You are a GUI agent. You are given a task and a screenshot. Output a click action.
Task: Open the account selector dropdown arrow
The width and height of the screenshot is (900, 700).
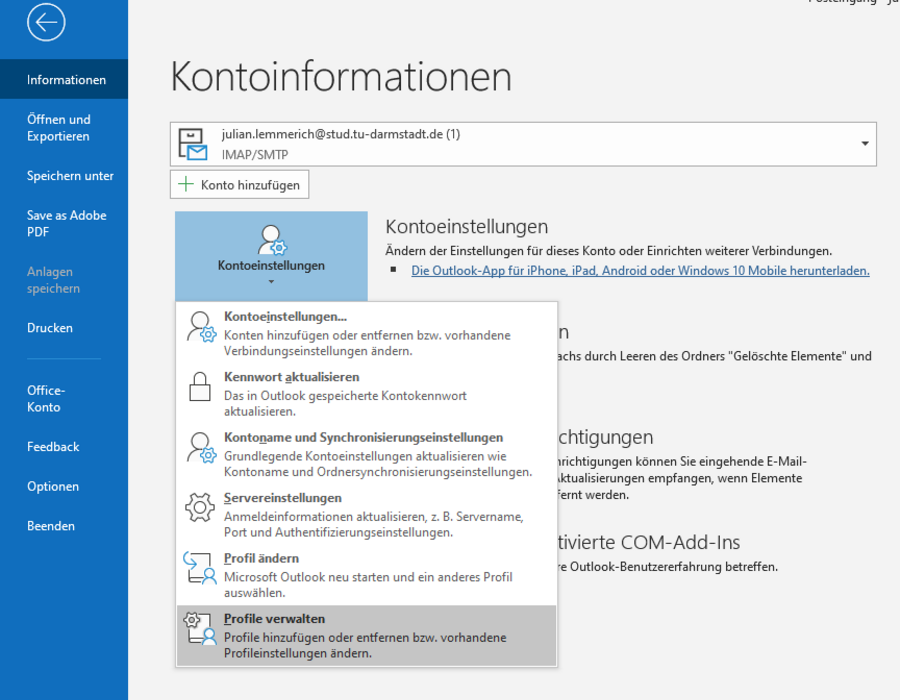(864, 143)
